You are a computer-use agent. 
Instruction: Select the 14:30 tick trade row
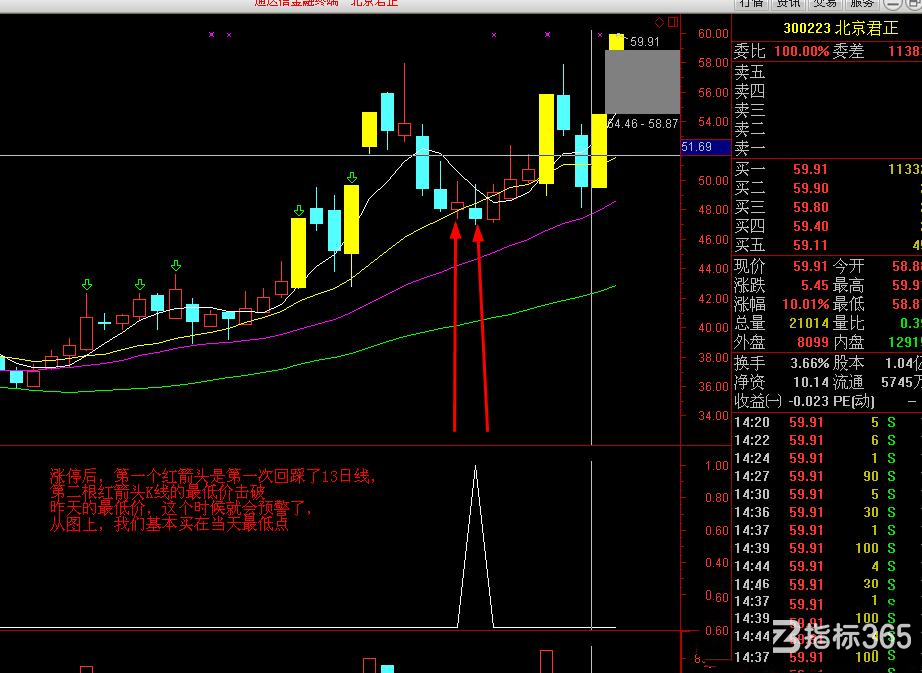coord(827,494)
